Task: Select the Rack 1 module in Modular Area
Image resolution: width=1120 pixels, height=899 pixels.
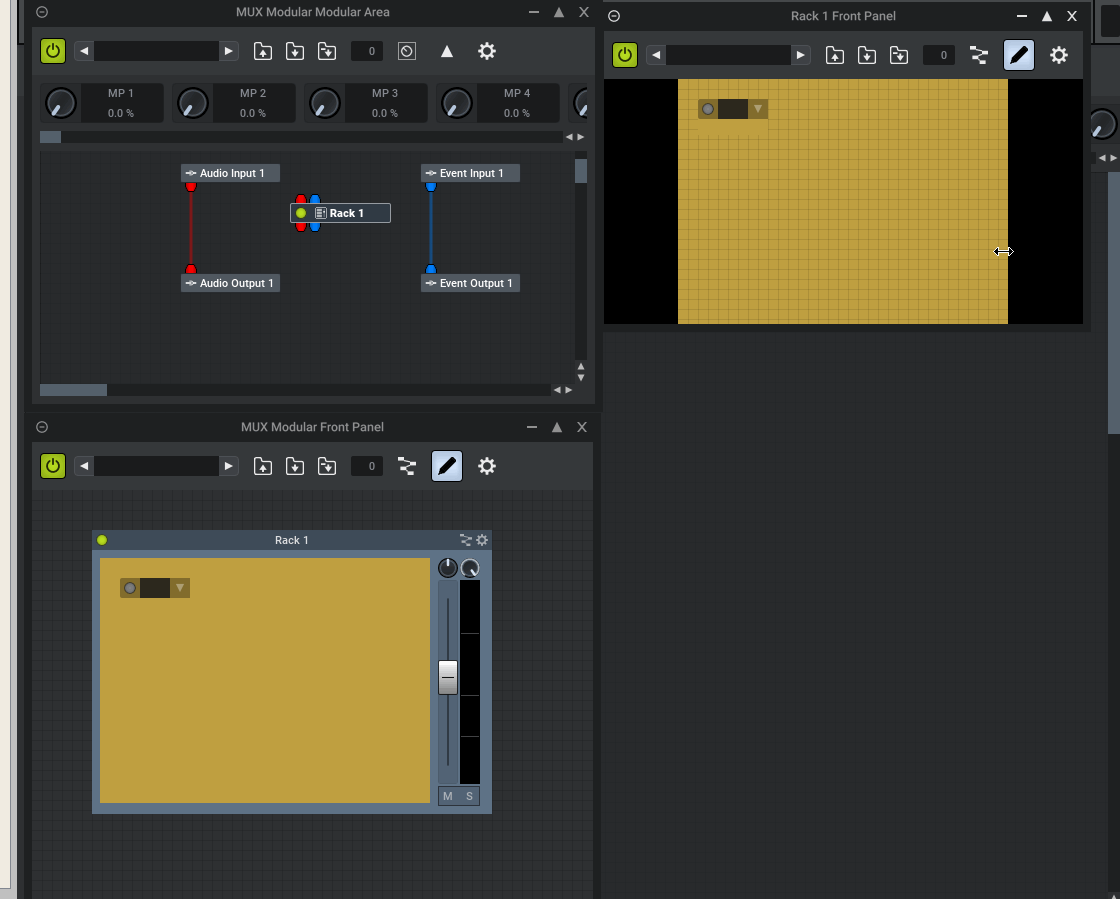Action: click(341, 213)
